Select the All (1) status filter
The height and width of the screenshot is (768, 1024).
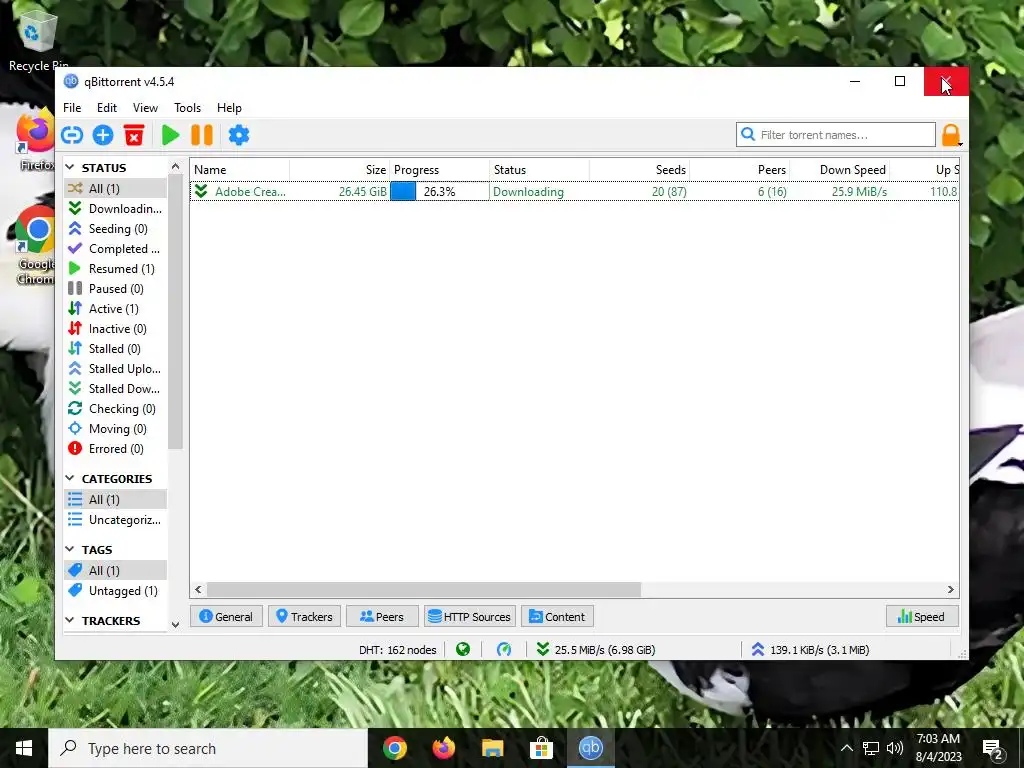116,189
